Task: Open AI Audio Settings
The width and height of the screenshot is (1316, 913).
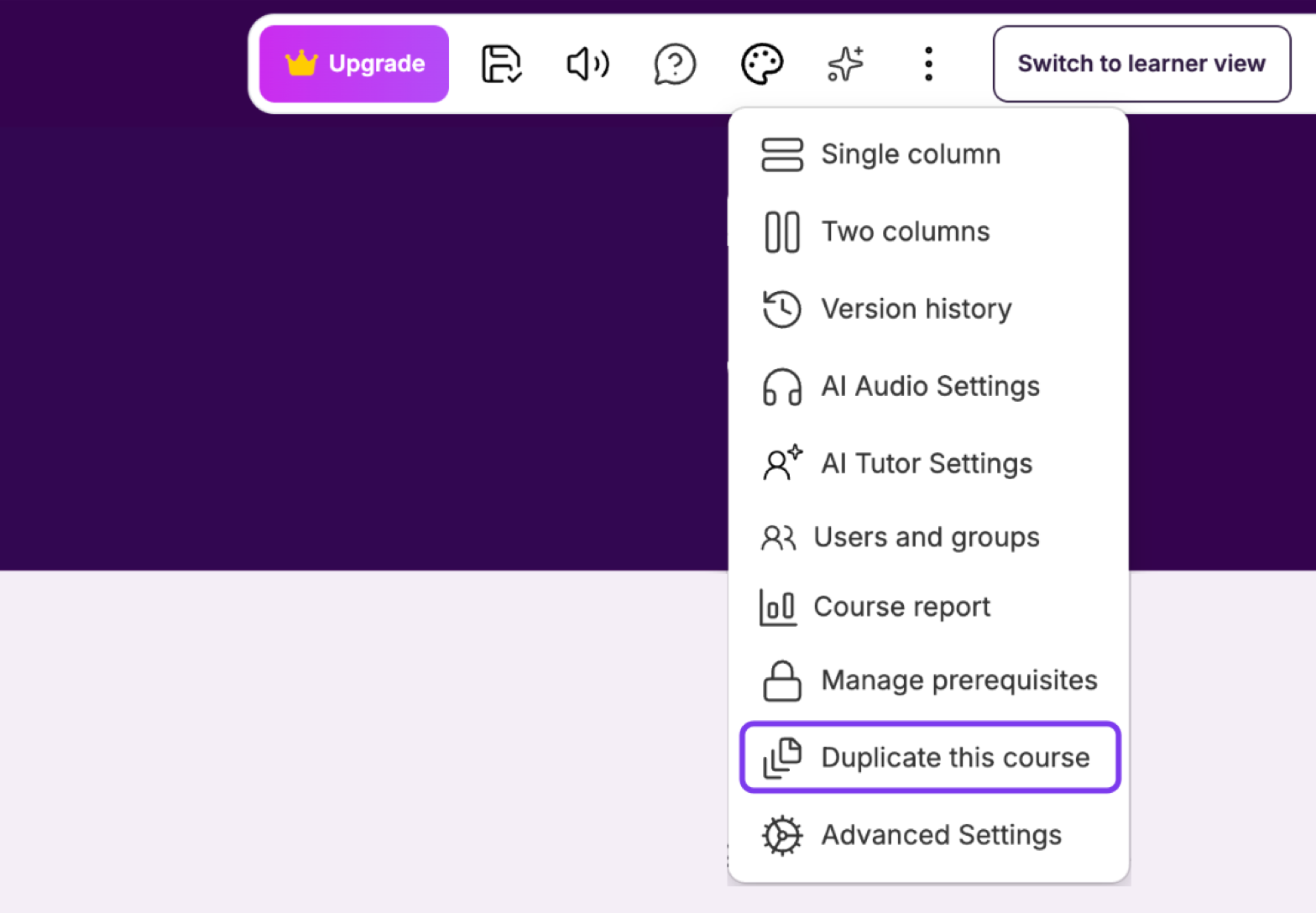Action: pyautogui.click(x=928, y=386)
